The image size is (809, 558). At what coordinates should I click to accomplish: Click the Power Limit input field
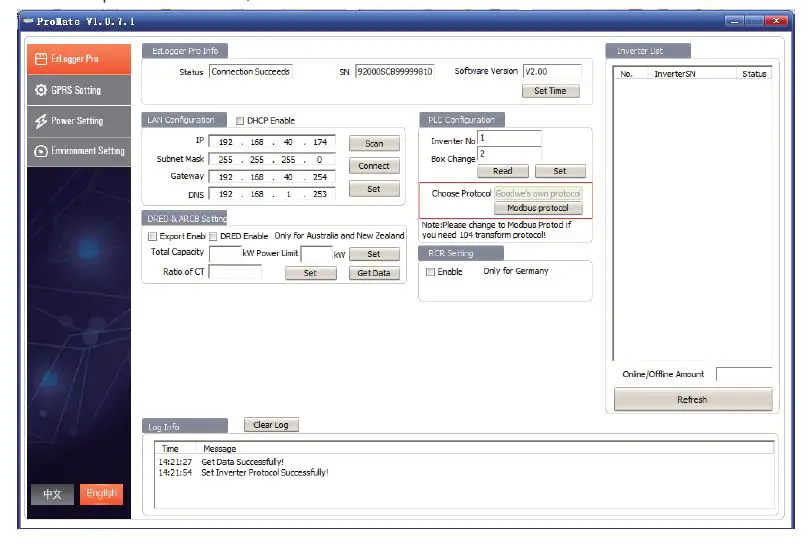(x=316, y=253)
